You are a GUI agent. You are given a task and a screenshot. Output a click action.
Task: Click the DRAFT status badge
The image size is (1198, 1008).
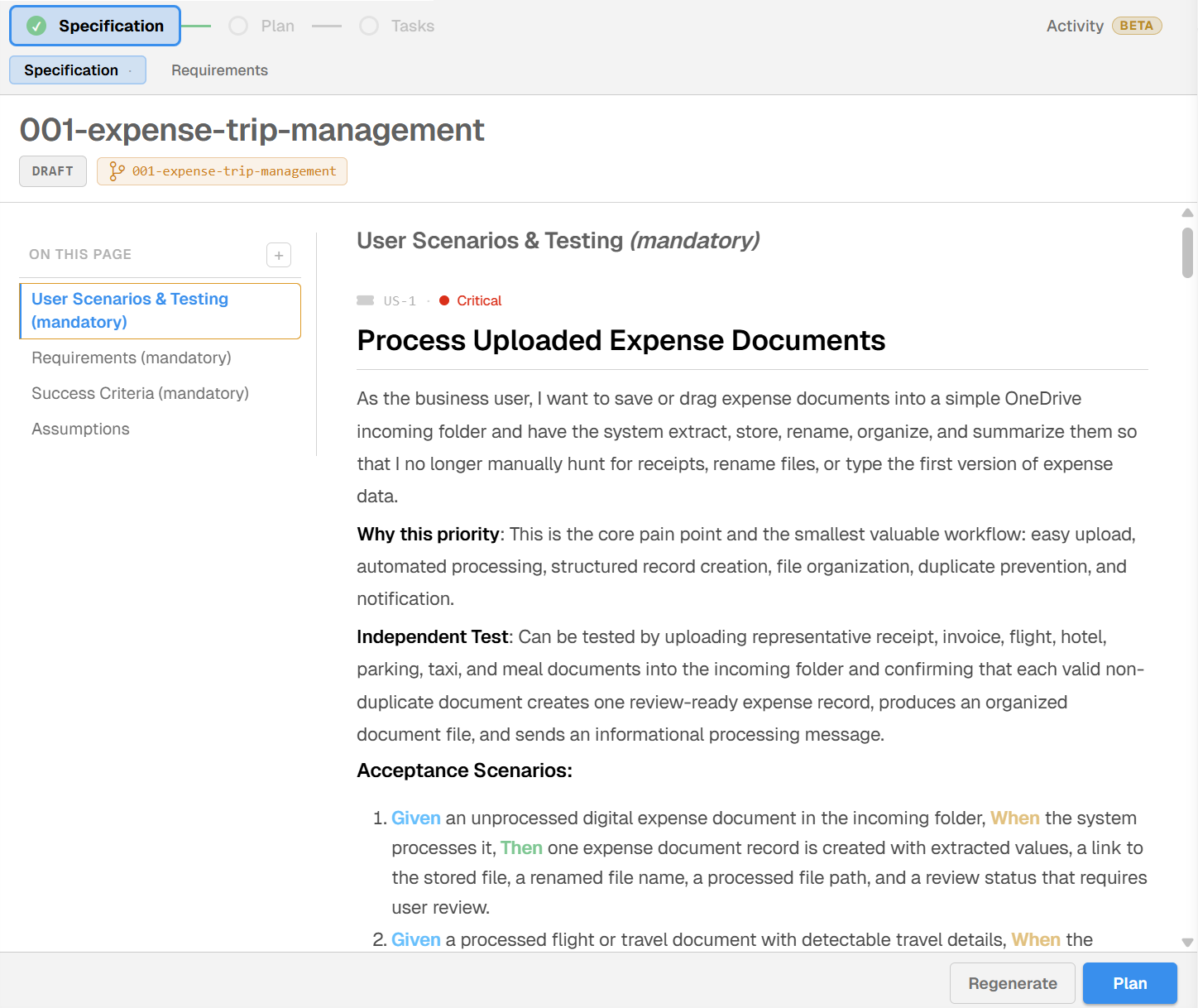[53, 171]
